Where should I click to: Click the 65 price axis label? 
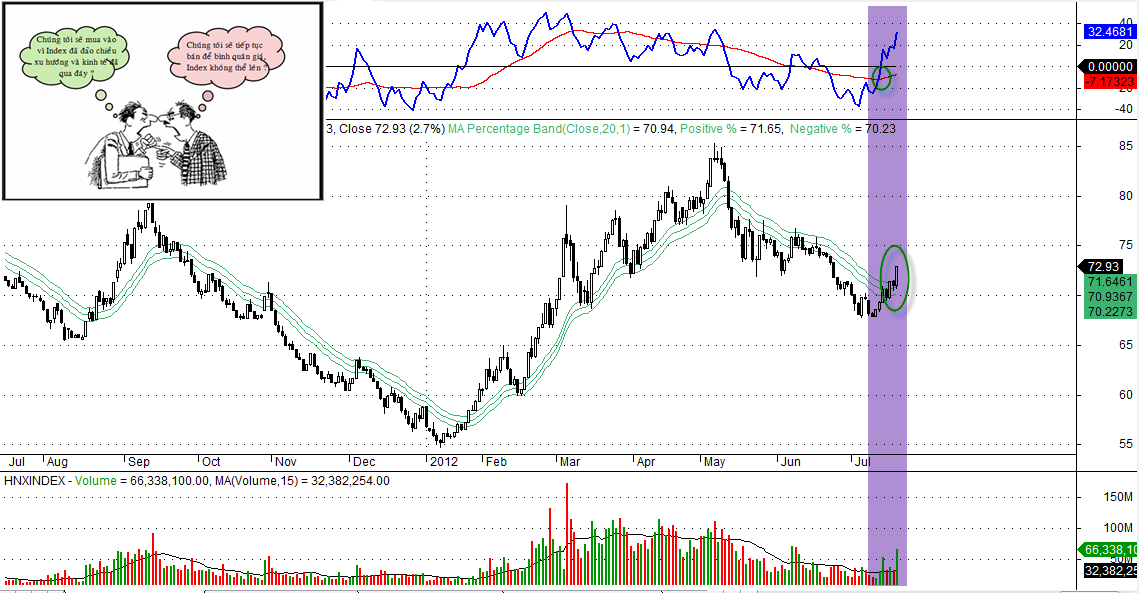pos(1125,344)
